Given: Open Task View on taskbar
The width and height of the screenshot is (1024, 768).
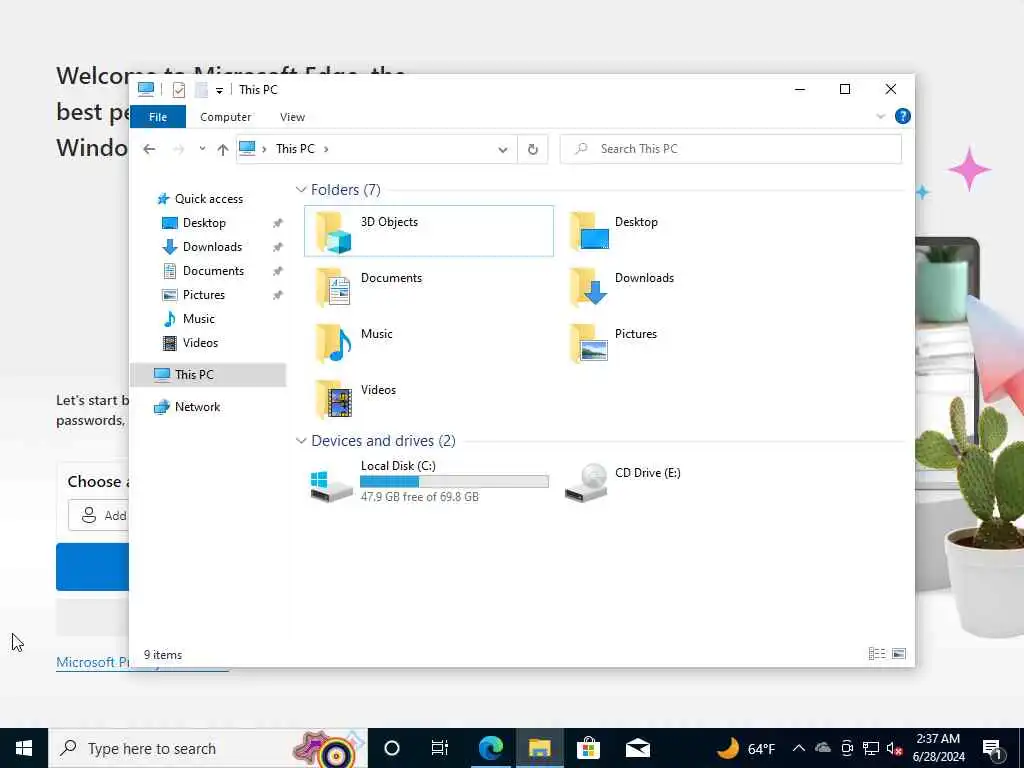Looking at the screenshot, I should coord(440,748).
